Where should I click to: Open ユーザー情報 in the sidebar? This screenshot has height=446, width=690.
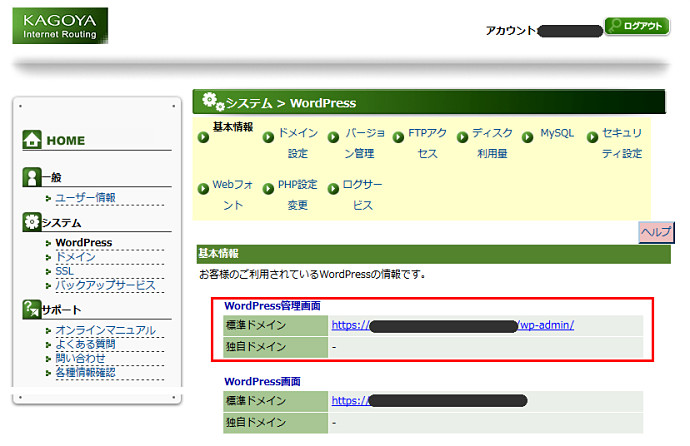coord(85,198)
